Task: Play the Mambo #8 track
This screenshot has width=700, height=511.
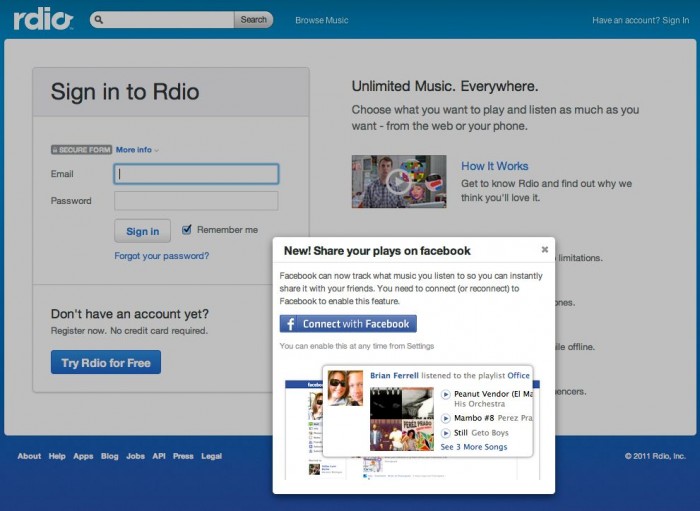Action: point(445,418)
